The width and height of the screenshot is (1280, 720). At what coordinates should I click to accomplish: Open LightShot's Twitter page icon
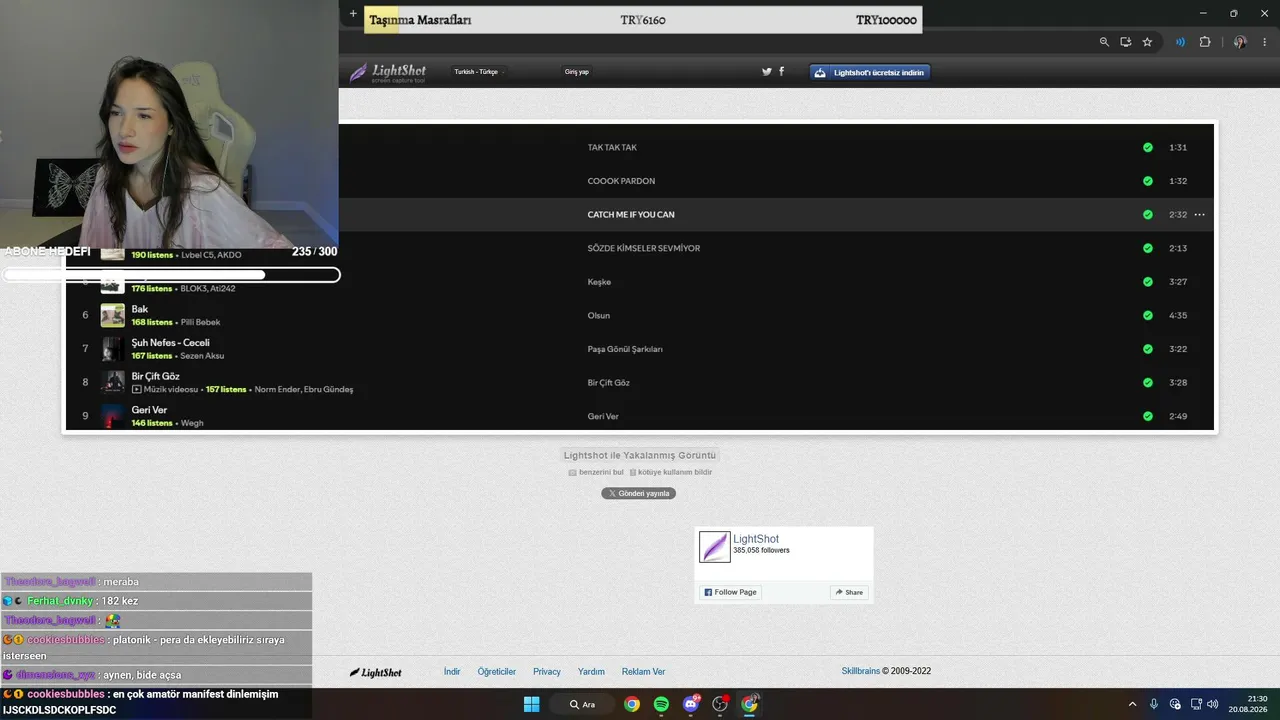767,72
